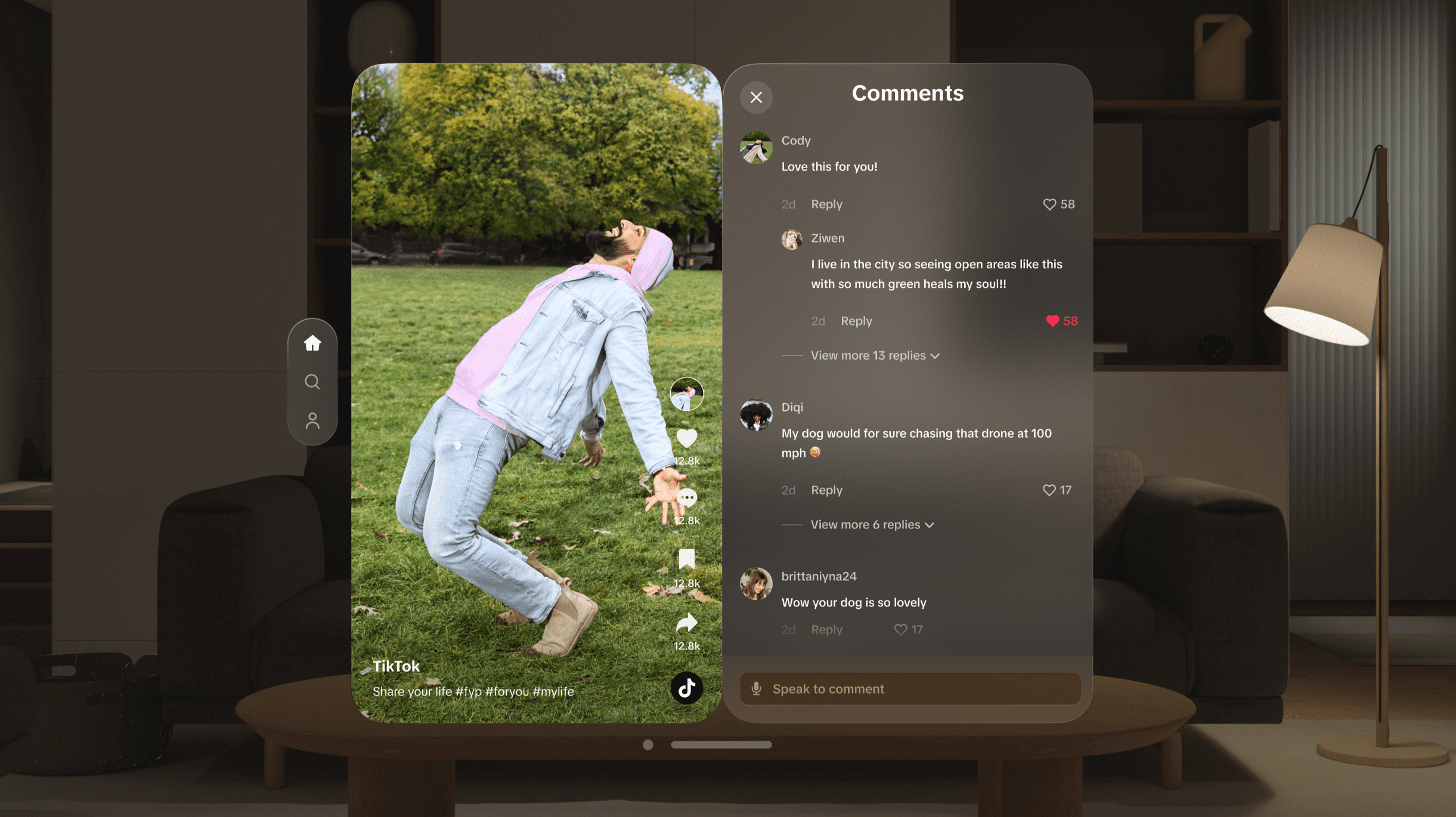1456x817 pixels.
Task: Tap the search icon in sidebar
Action: pos(312,381)
